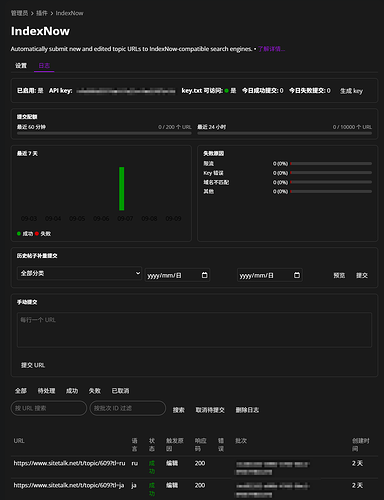
Task: Click the topic/609?tl=ru URL cell
Action: 69,463
